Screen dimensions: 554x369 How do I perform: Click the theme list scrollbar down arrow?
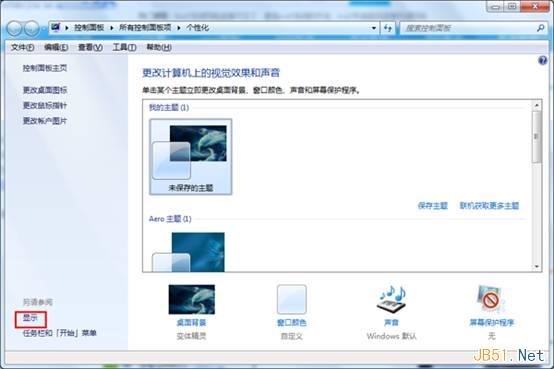click(x=537, y=267)
